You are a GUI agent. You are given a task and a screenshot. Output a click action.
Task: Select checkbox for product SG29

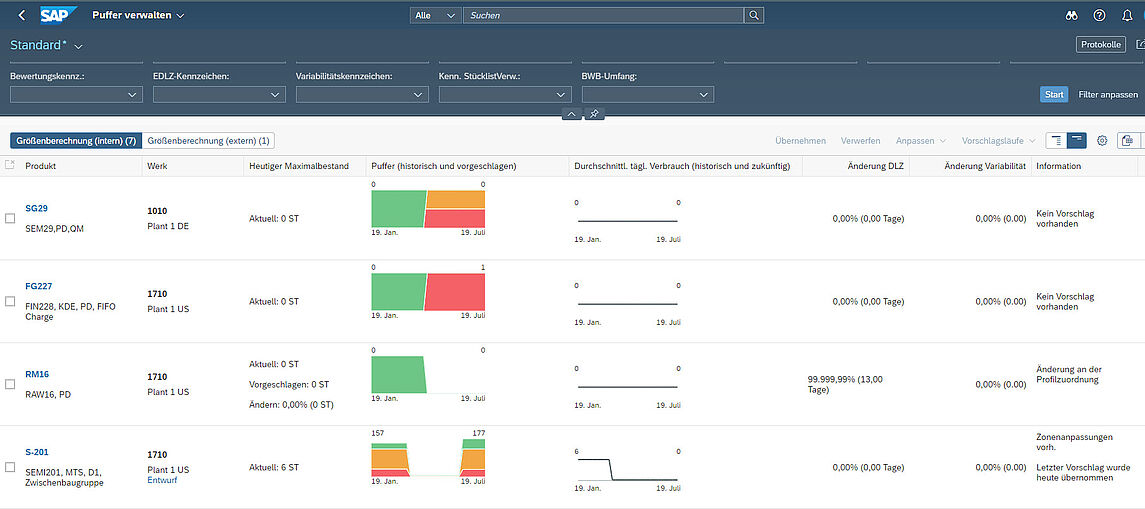click(x=11, y=218)
